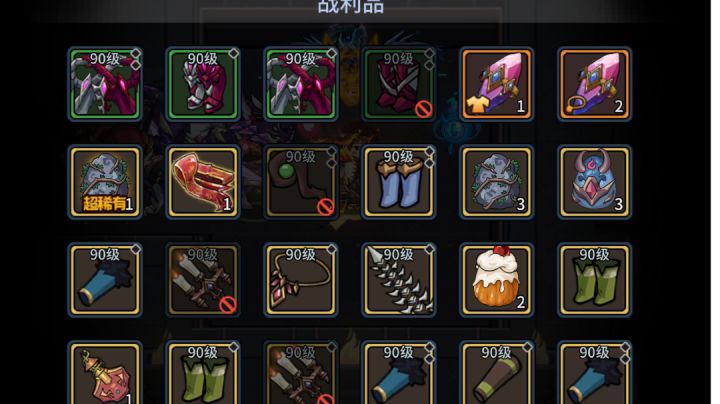720x404 pixels.
Task: Select the level 90 green boots in third row
Action: [x=594, y=280]
